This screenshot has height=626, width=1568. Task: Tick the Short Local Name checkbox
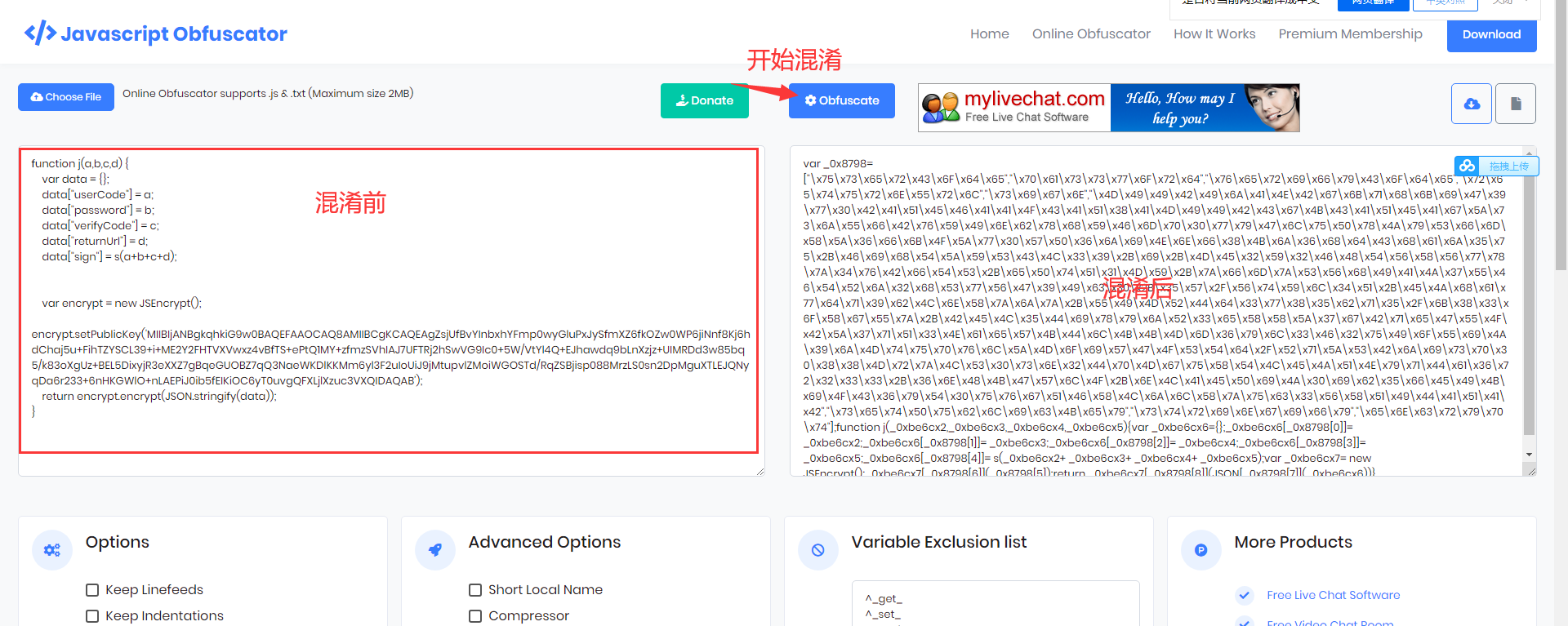475,590
